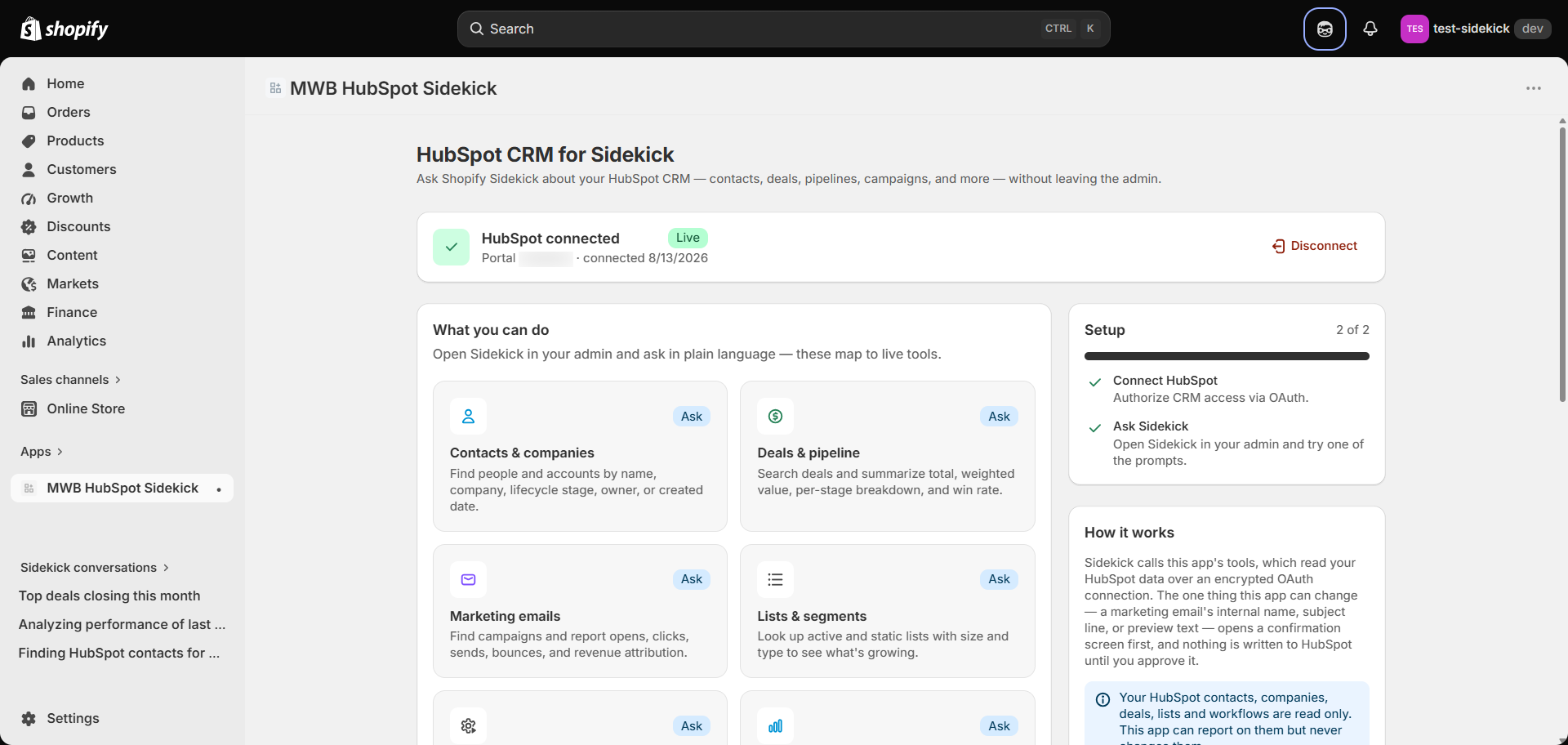Click the Marketing emails envelope icon
This screenshot has width=1568, height=745.
tap(468, 579)
